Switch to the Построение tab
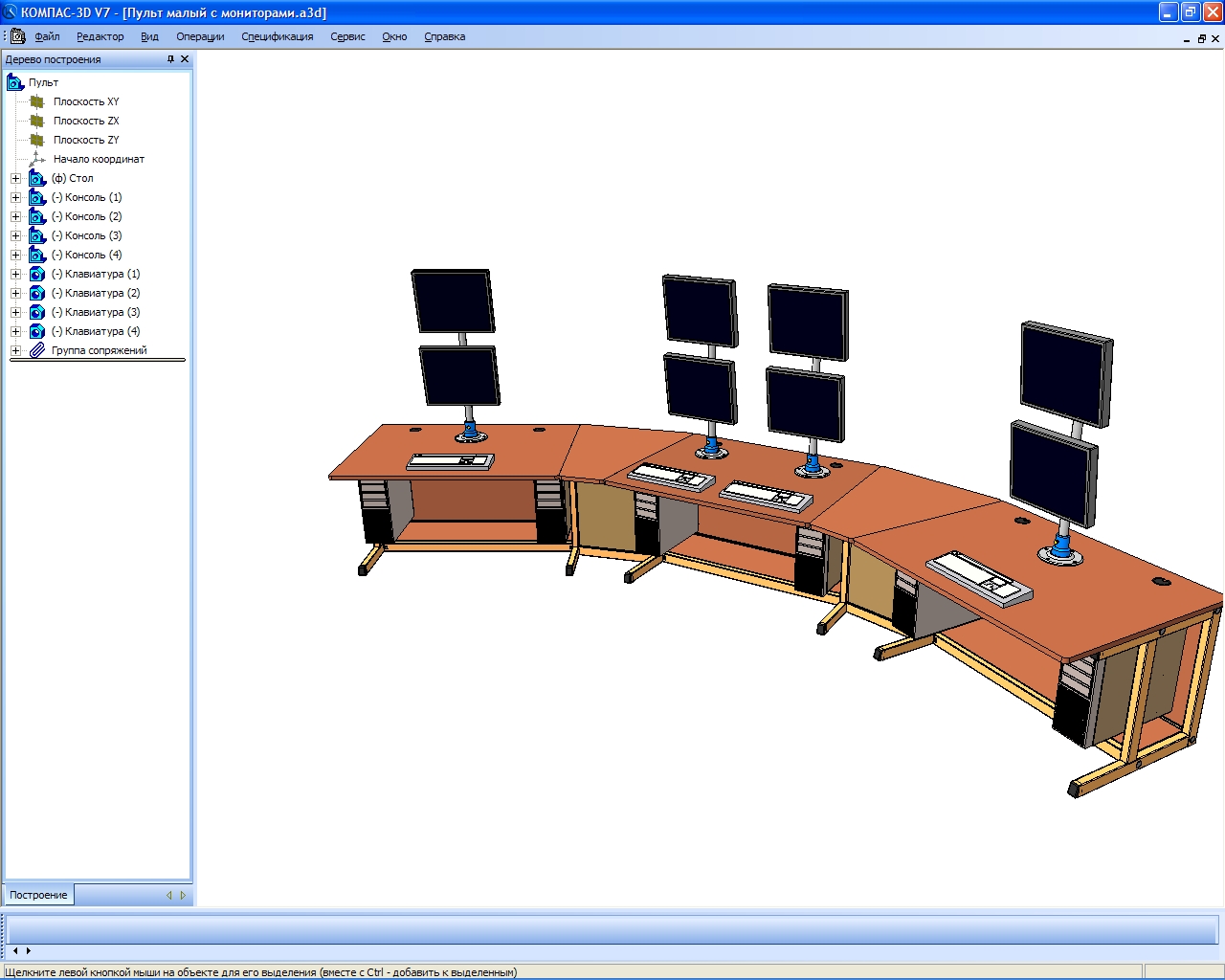Image resolution: width=1225 pixels, height=980 pixels. [38, 895]
